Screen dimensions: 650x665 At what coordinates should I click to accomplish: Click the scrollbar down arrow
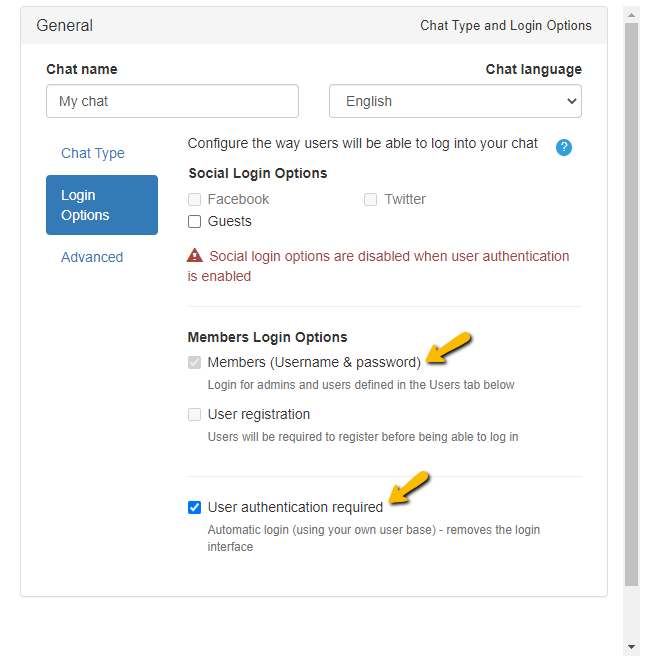click(631, 647)
